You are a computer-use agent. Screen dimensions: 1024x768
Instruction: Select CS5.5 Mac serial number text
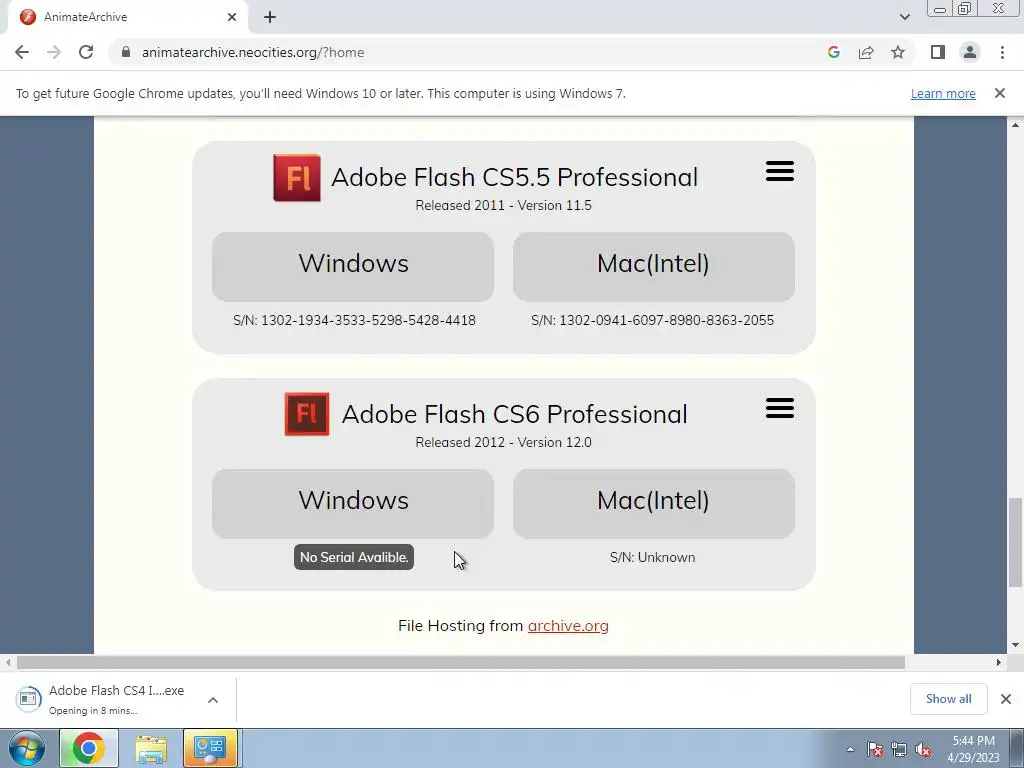click(x=652, y=320)
